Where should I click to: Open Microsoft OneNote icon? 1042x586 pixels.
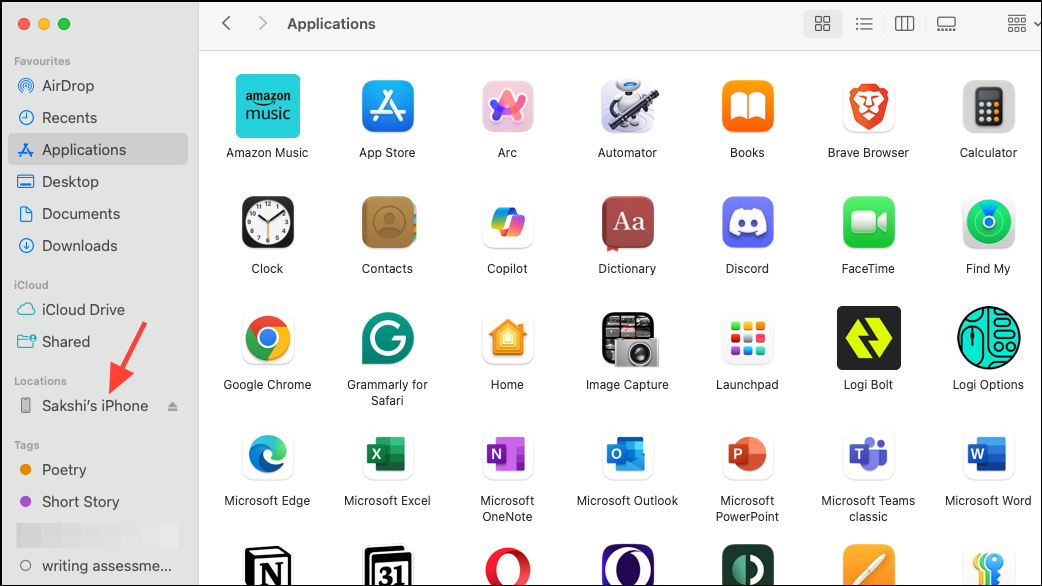(507, 454)
